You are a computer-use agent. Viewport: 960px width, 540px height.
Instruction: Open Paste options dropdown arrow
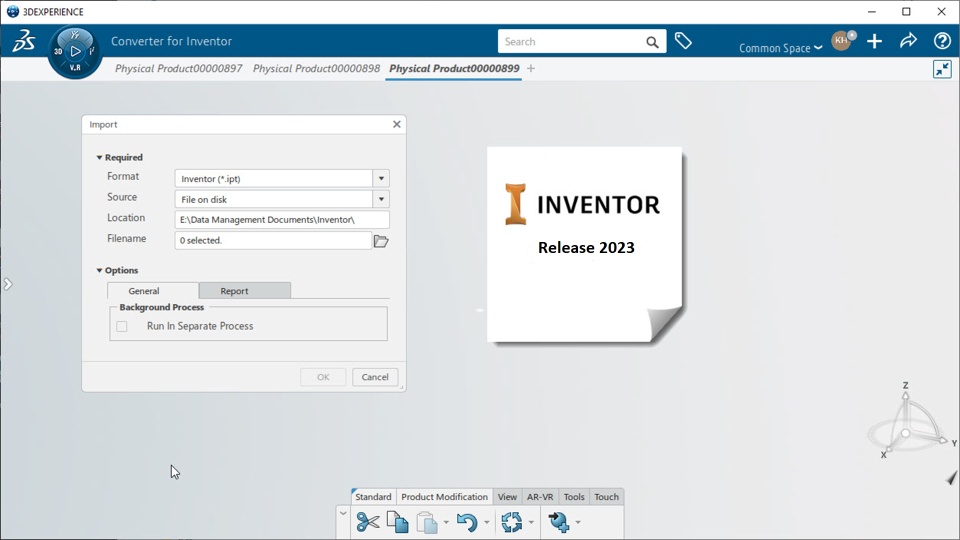[x=446, y=522]
